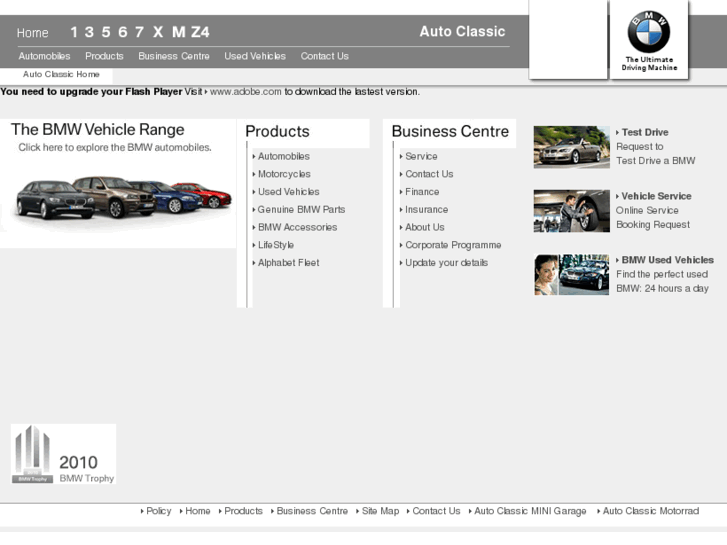Viewport: 727px width, 545px height.
Task: Open Auto Classic Motorrad link
Action: 651,511
